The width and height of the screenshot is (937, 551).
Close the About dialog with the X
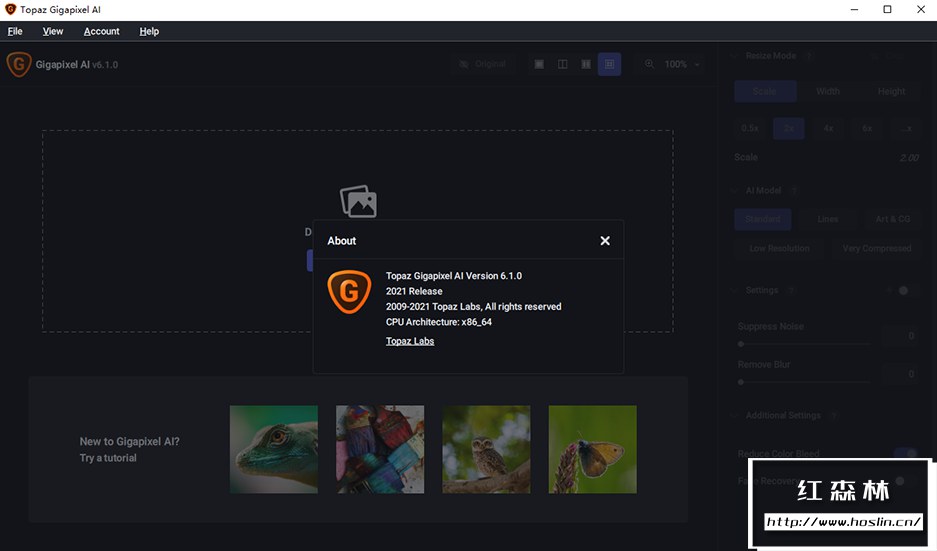point(605,240)
